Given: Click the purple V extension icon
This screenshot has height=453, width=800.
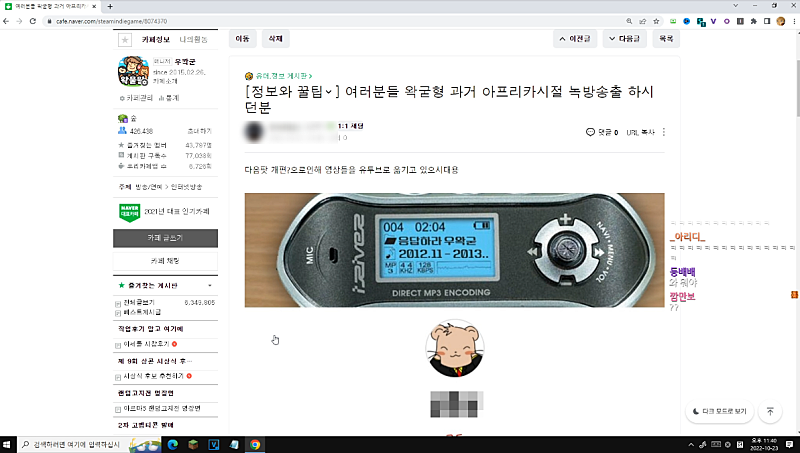Looking at the screenshot, I should 713,21.
